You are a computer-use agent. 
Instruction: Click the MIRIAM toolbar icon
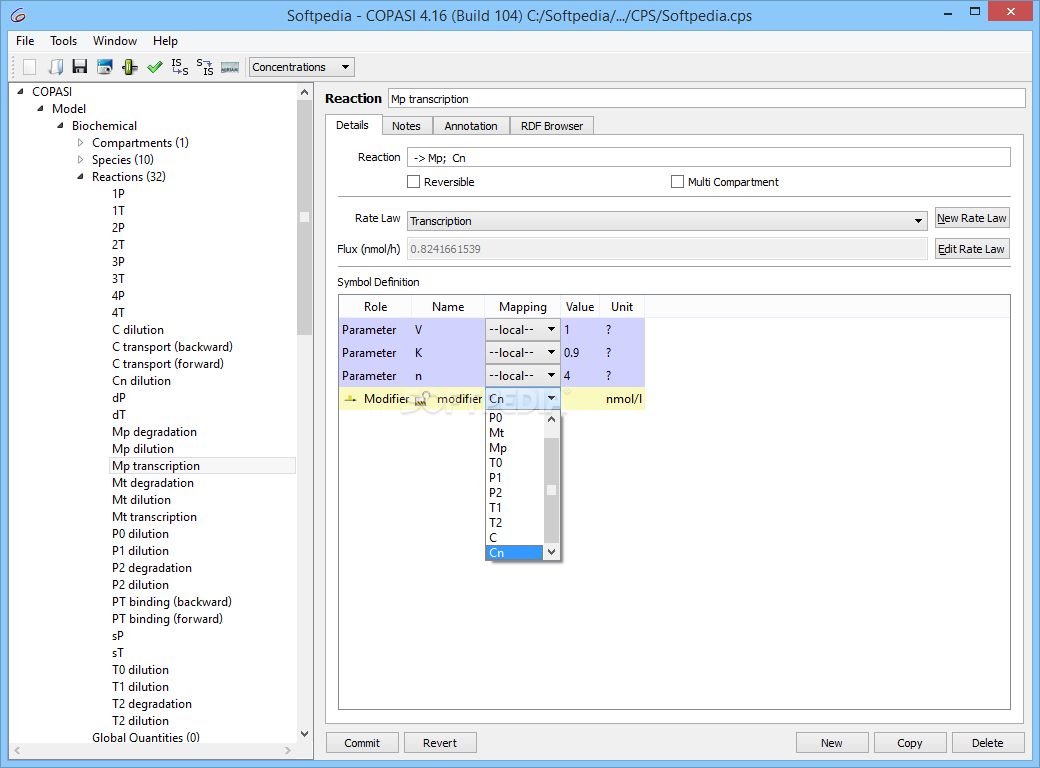click(x=229, y=67)
